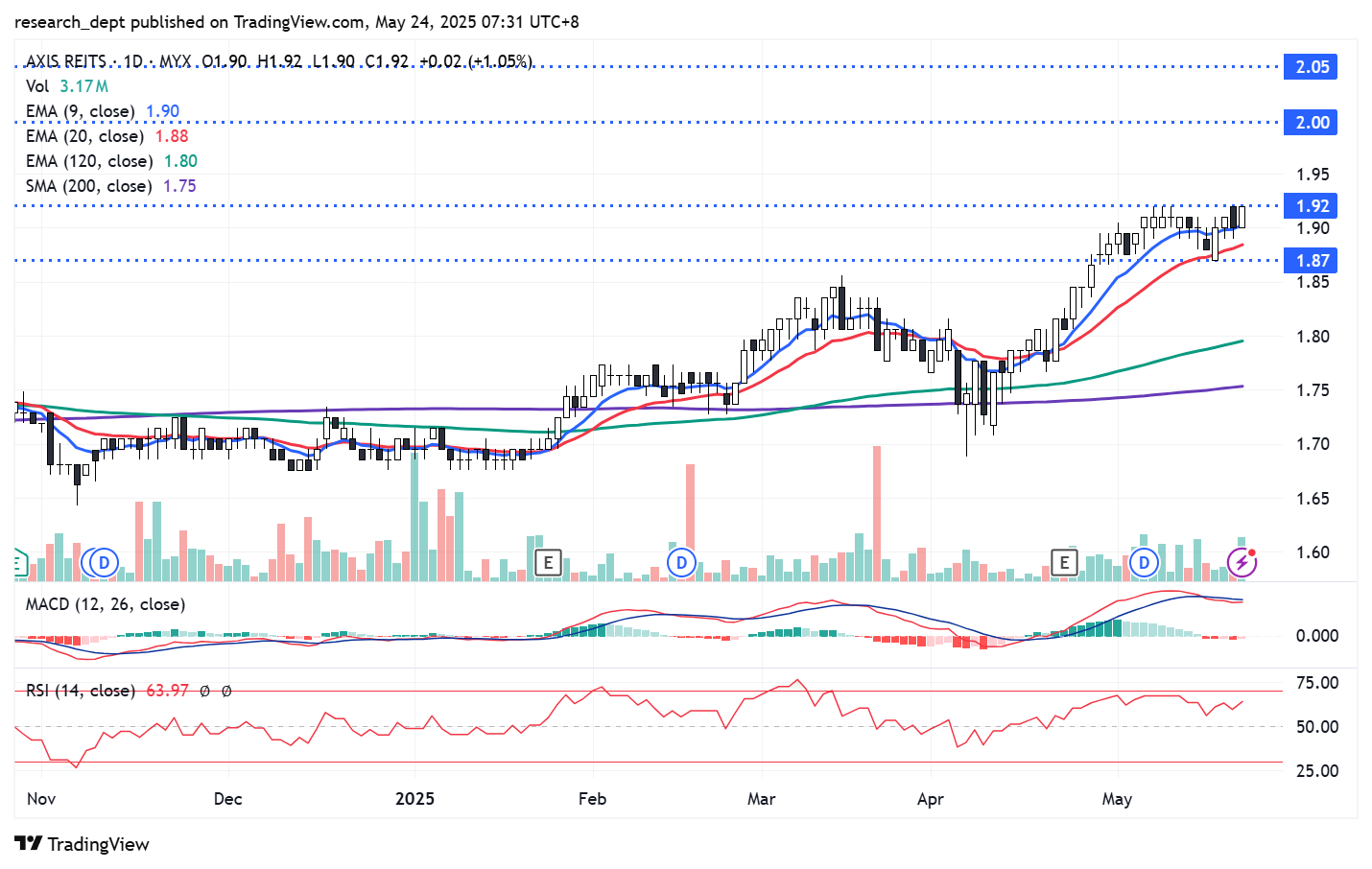The width and height of the screenshot is (1372, 869).
Task: Select the EMA (9, close) legend
Action: click(x=103, y=111)
